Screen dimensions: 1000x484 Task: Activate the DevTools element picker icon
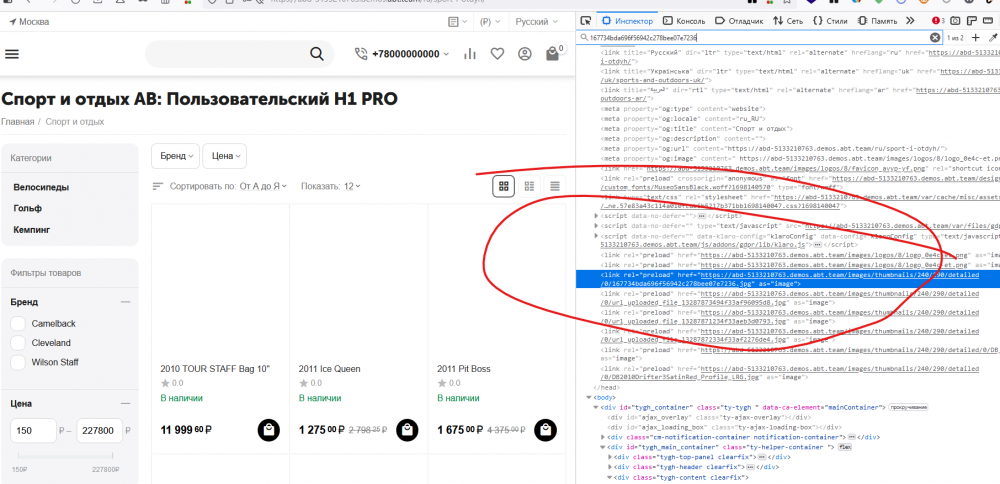(x=586, y=20)
